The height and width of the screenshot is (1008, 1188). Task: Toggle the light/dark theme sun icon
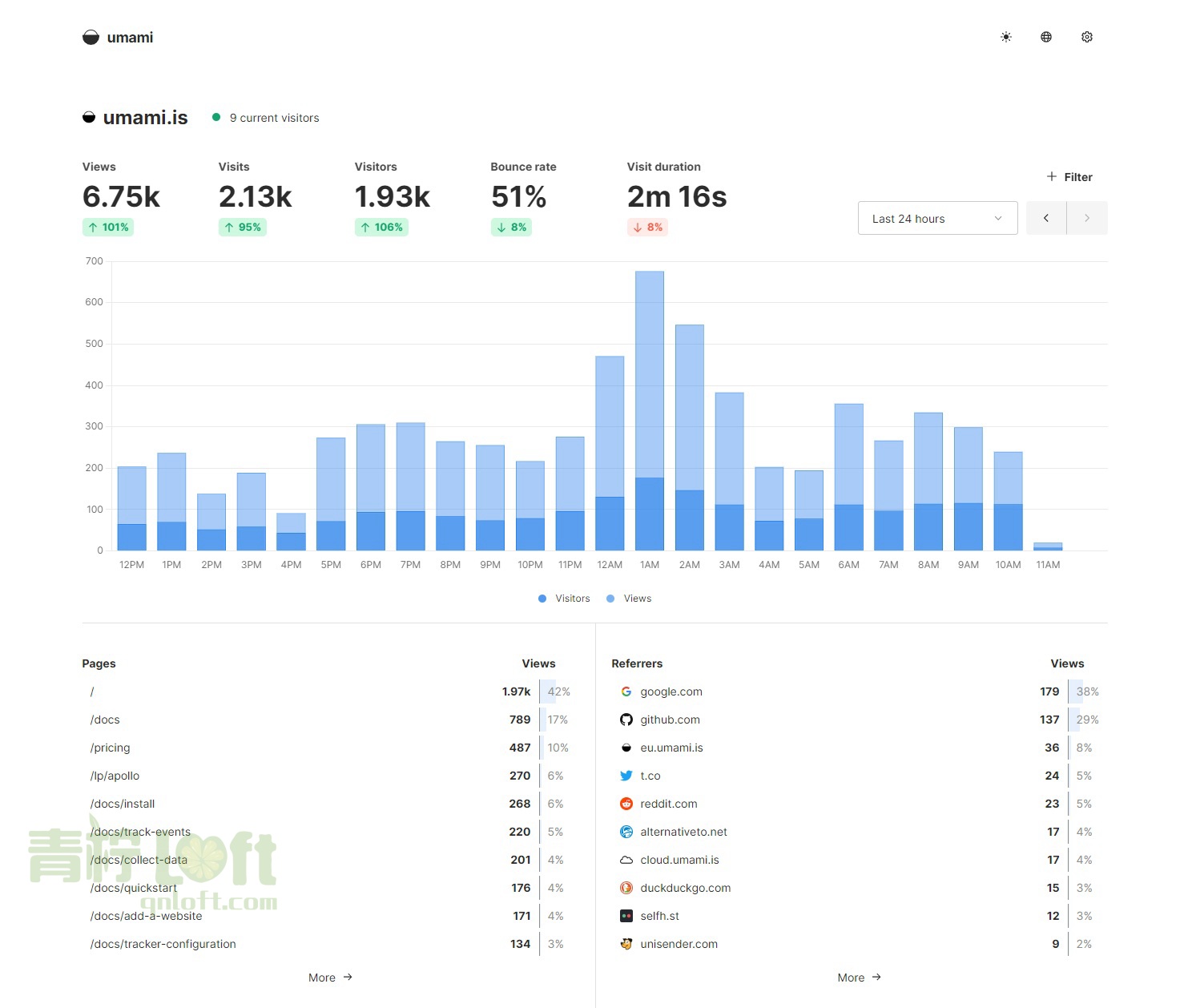coord(1006,37)
